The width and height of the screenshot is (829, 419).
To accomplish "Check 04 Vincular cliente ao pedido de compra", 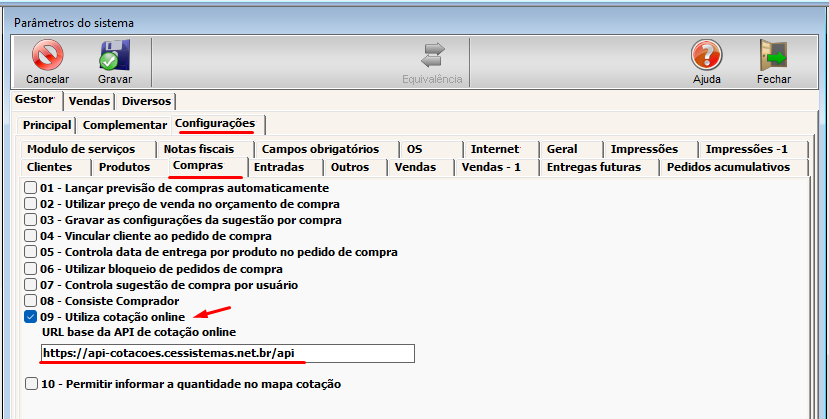I will pos(31,236).
